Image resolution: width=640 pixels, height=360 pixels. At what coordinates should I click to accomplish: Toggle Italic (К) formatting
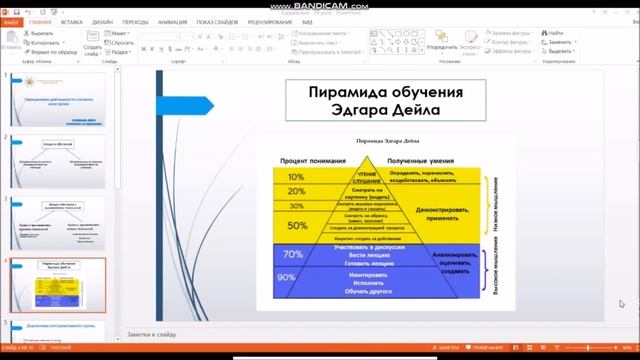tap(152, 49)
